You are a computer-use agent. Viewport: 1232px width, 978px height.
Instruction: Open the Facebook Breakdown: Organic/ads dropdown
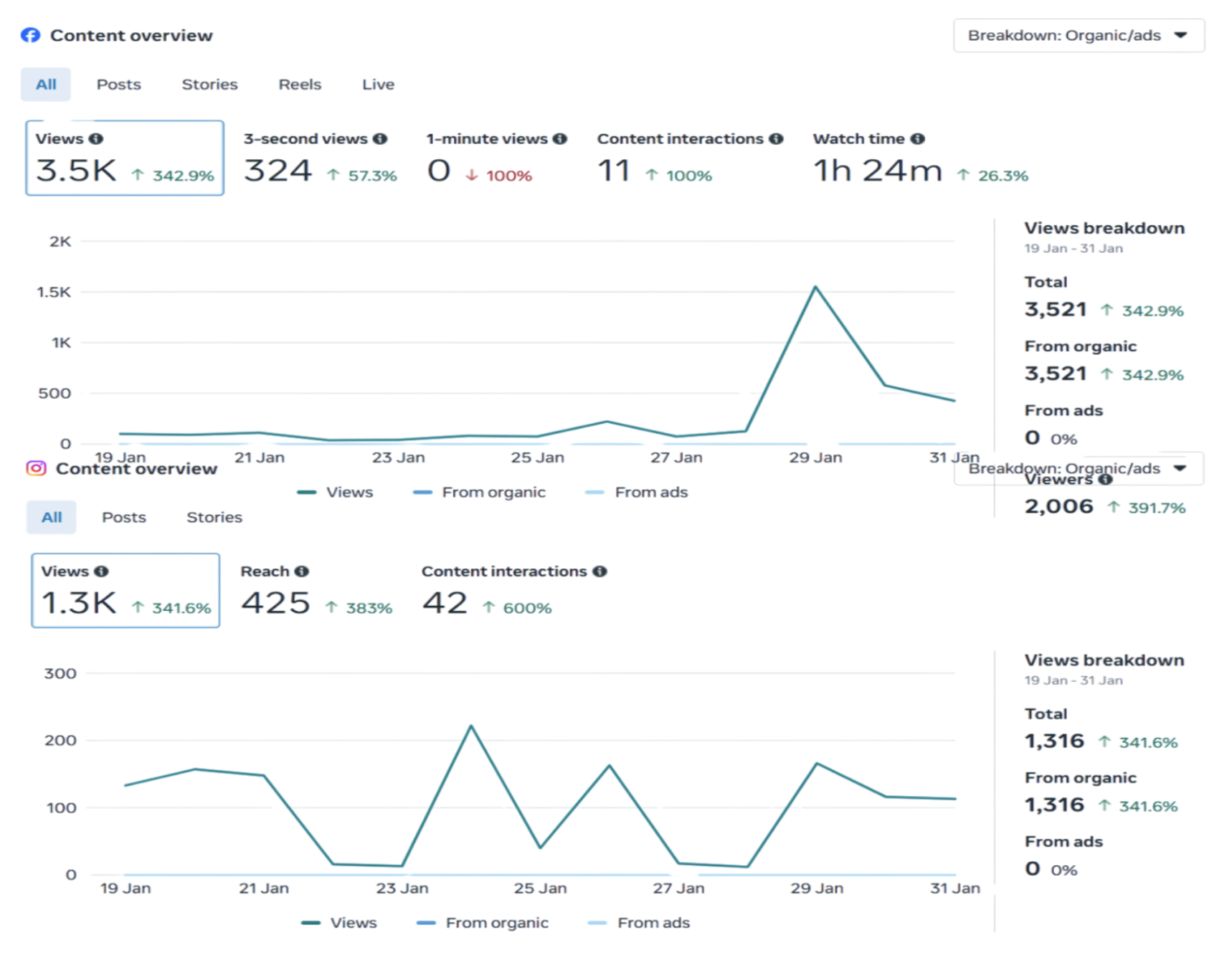pos(1077,36)
